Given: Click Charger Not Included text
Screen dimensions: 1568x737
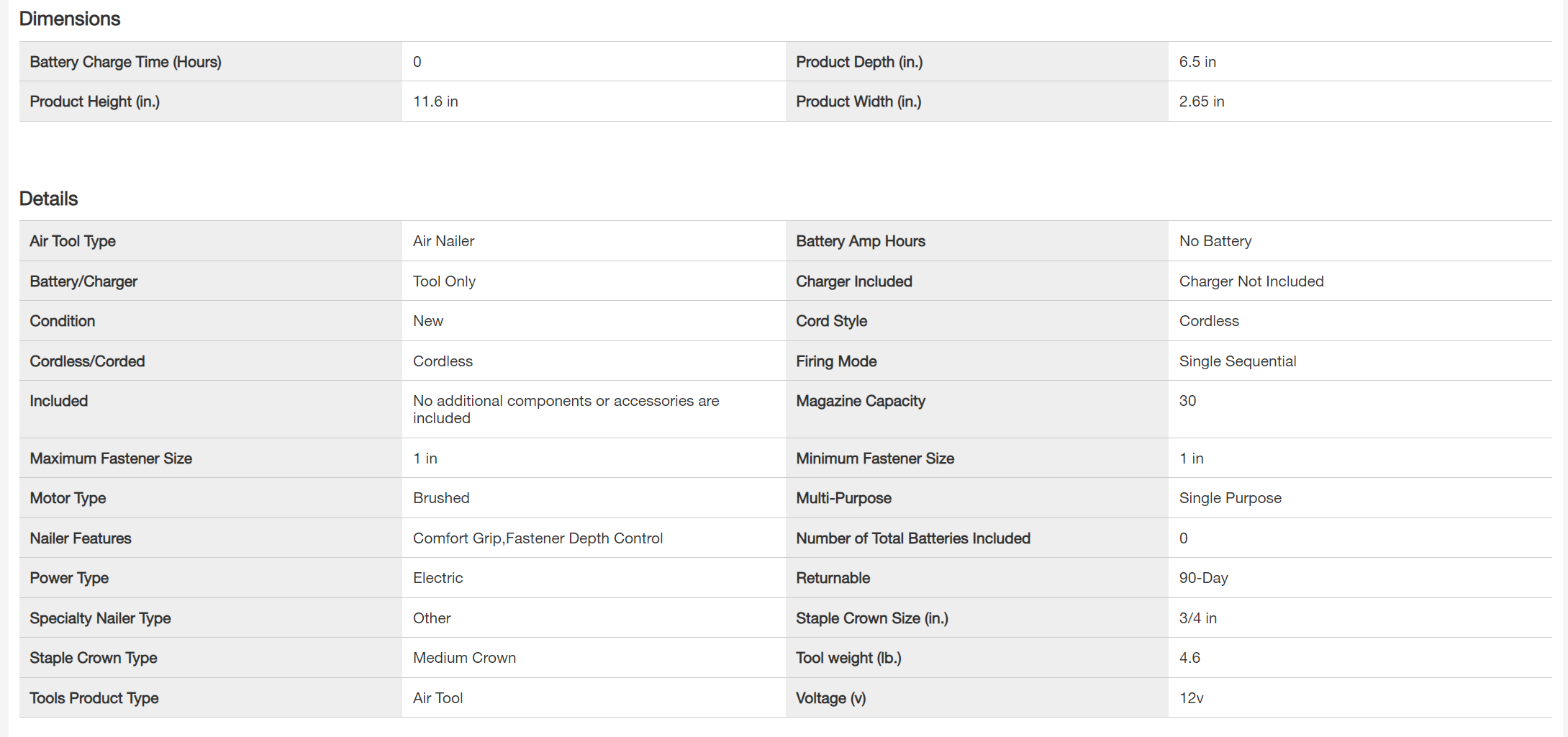Looking at the screenshot, I should point(1251,281).
